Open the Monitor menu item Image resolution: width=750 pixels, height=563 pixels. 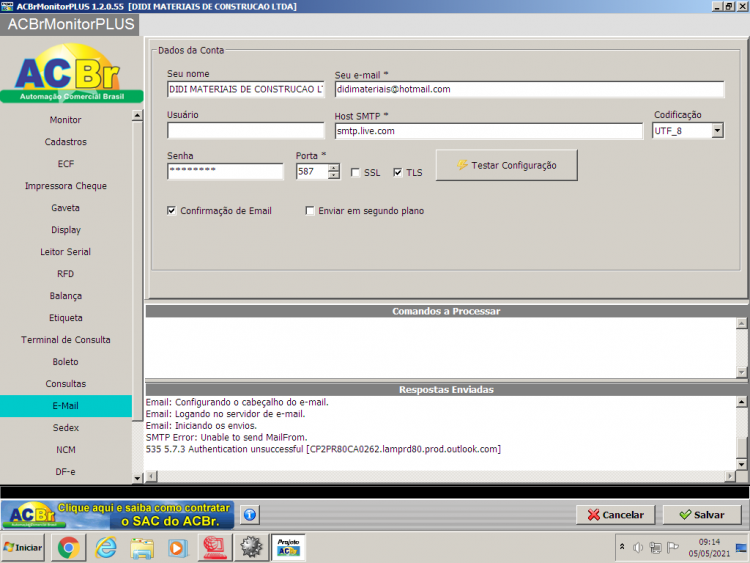tap(66, 120)
